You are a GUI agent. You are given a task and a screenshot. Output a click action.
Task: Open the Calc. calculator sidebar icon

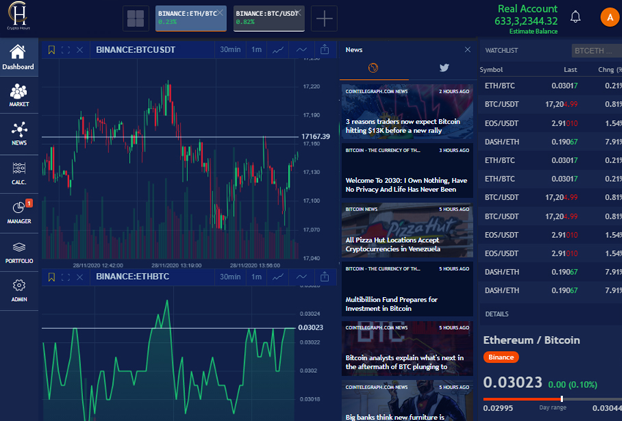click(18, 172)
